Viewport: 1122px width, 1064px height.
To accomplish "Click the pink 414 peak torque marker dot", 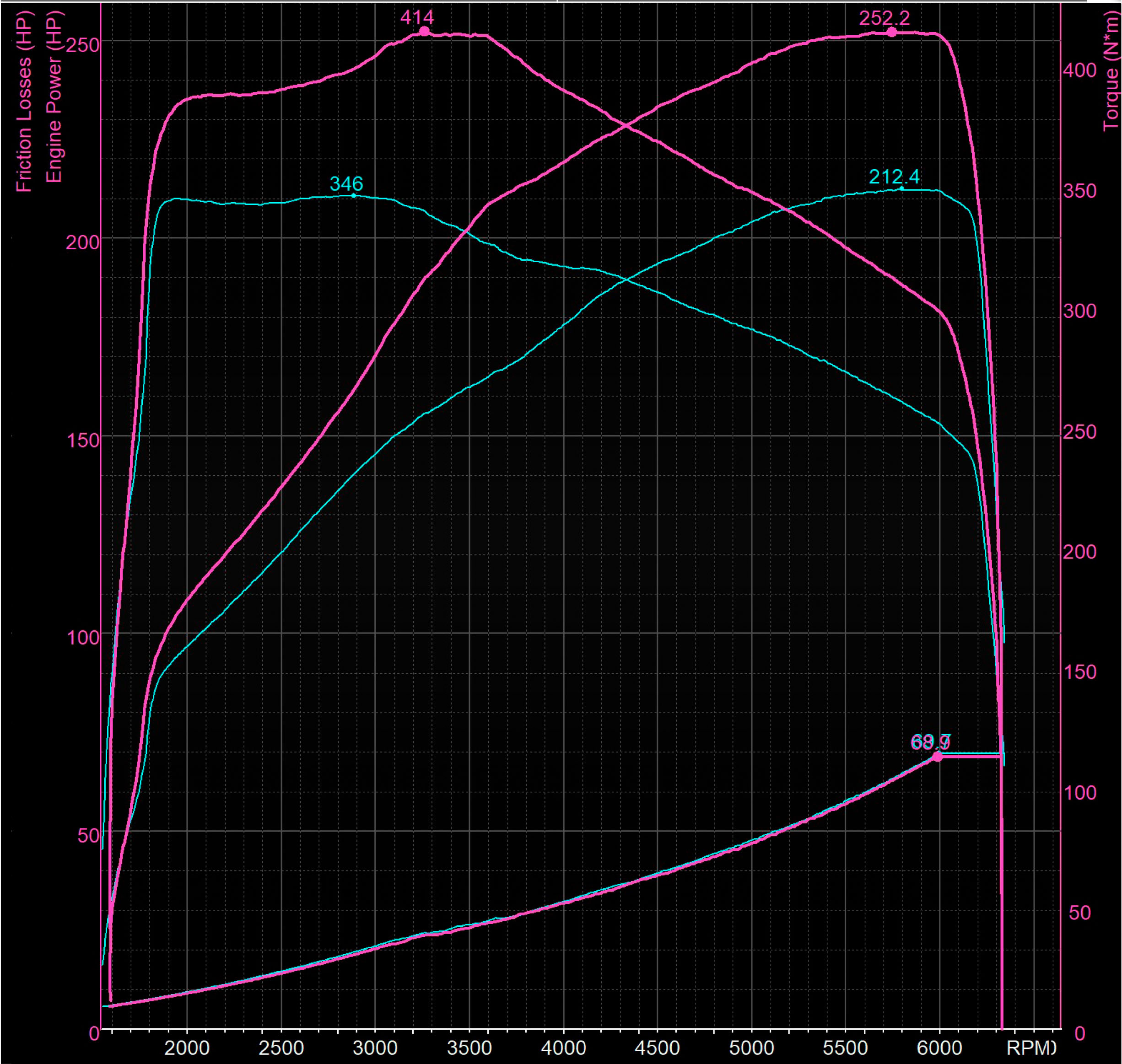I will coord(424,32).
